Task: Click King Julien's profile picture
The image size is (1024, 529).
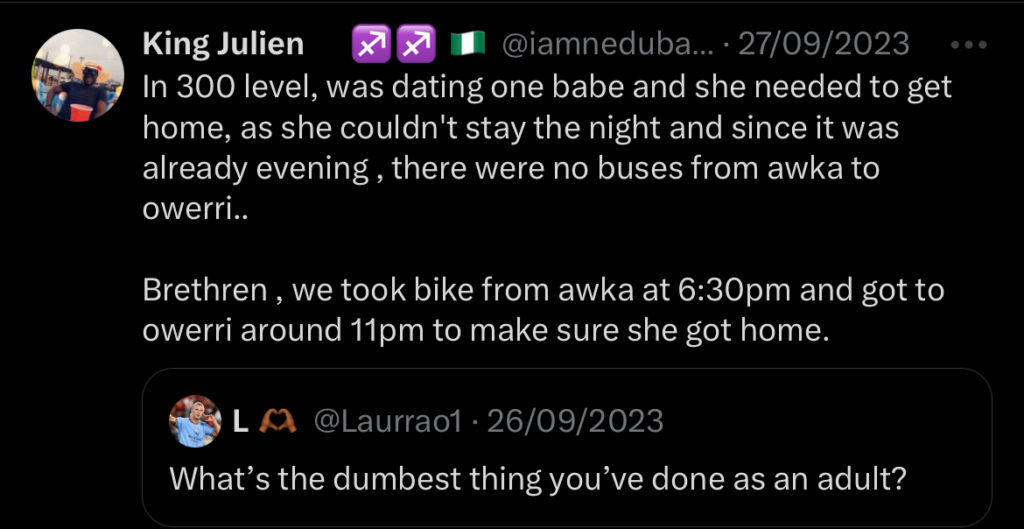Action: point(80,73)
